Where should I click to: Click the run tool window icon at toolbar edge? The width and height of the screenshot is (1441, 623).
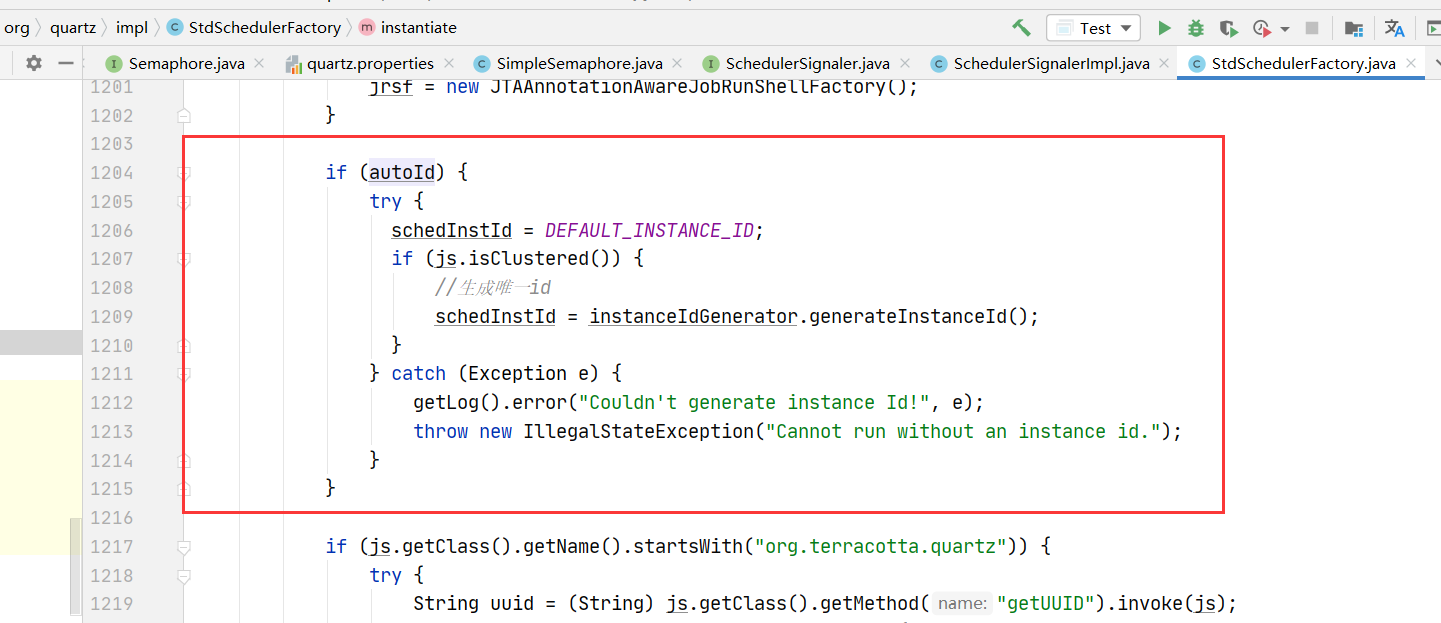(x=1433, y=28)
